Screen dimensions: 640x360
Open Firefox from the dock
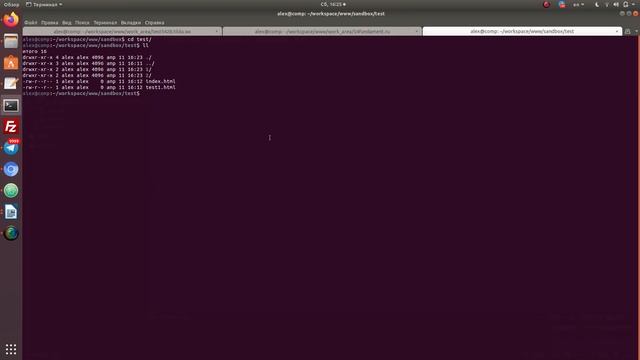[11, 20]
